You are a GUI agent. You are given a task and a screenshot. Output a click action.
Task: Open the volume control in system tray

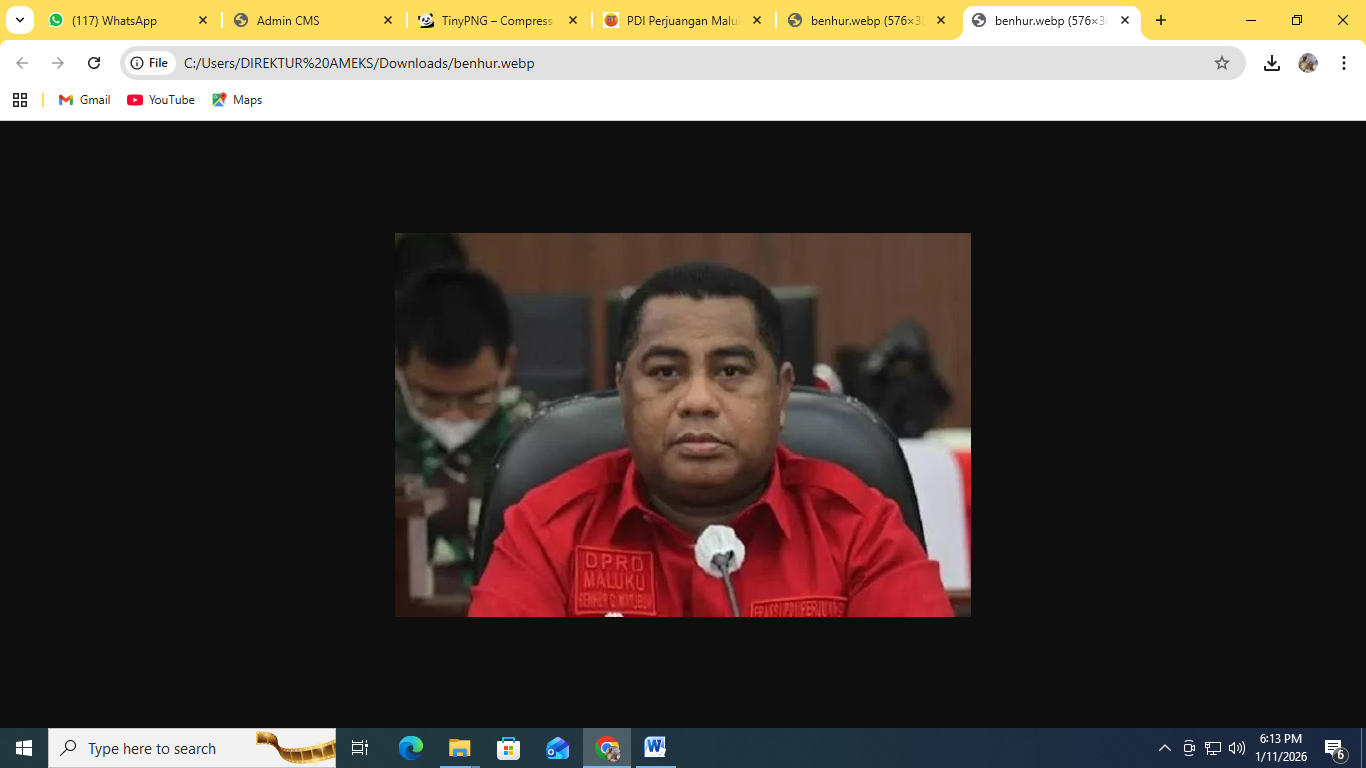[x=1237, y=747]
